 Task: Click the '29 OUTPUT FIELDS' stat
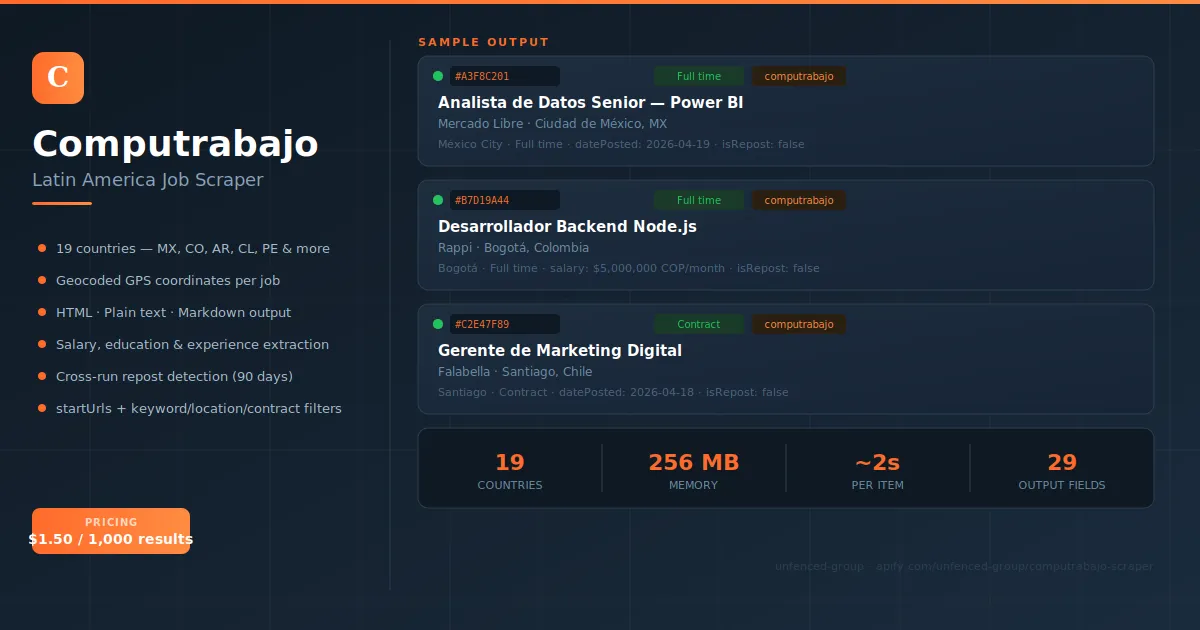coord(1062,471)
